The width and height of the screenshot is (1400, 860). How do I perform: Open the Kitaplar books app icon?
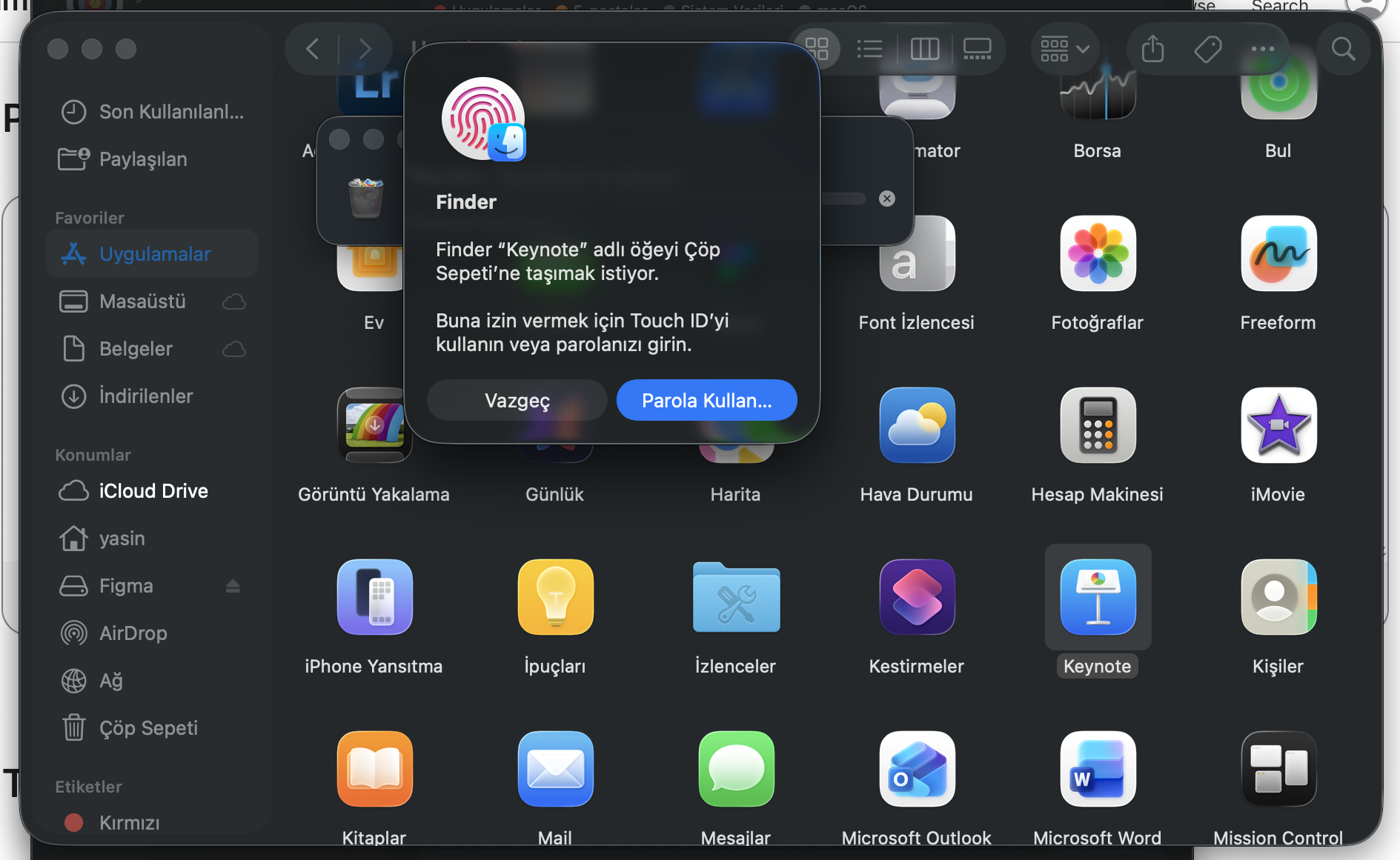[x=374, y=769]
